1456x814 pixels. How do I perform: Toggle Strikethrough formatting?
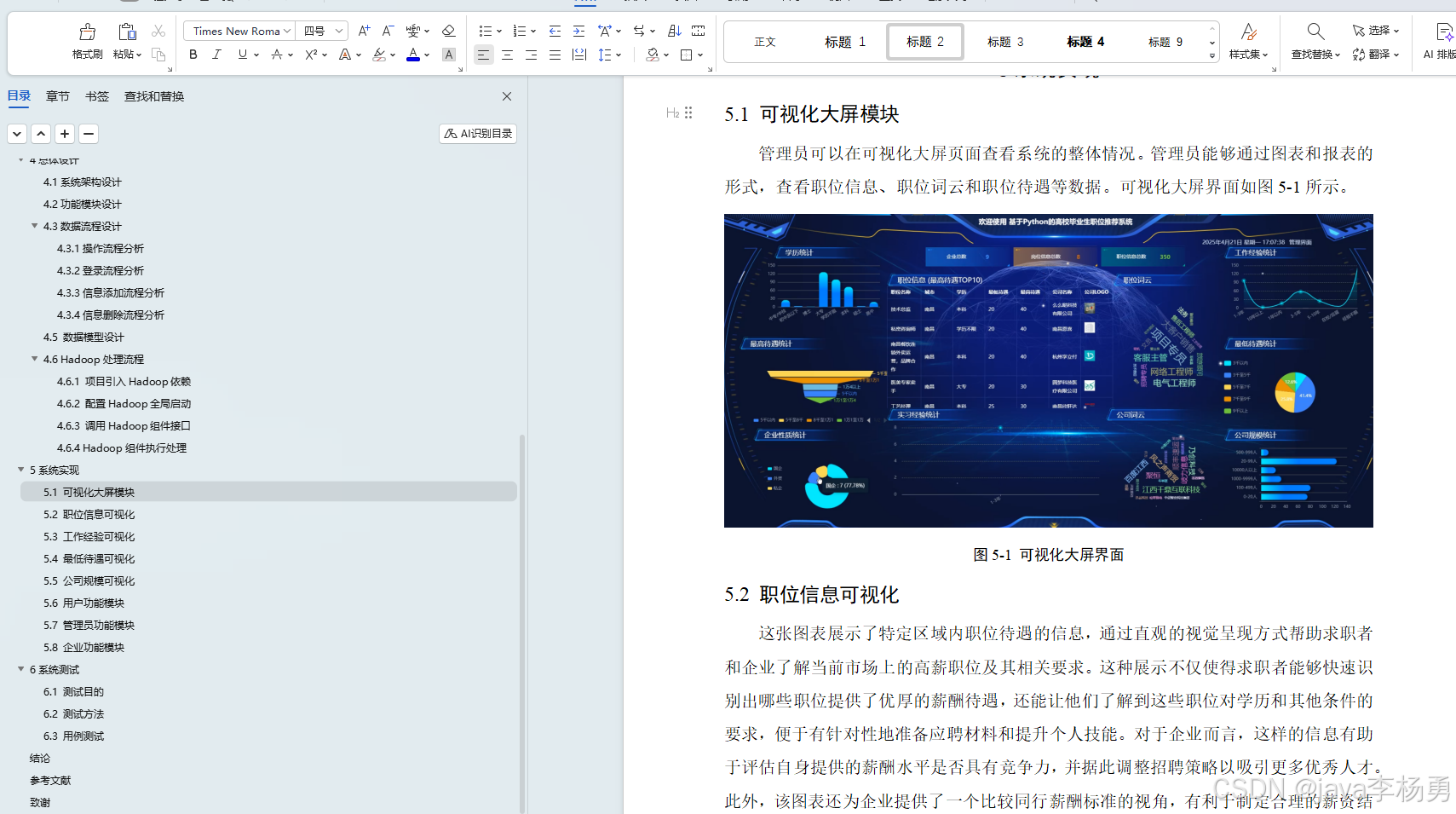pos(276,55)
